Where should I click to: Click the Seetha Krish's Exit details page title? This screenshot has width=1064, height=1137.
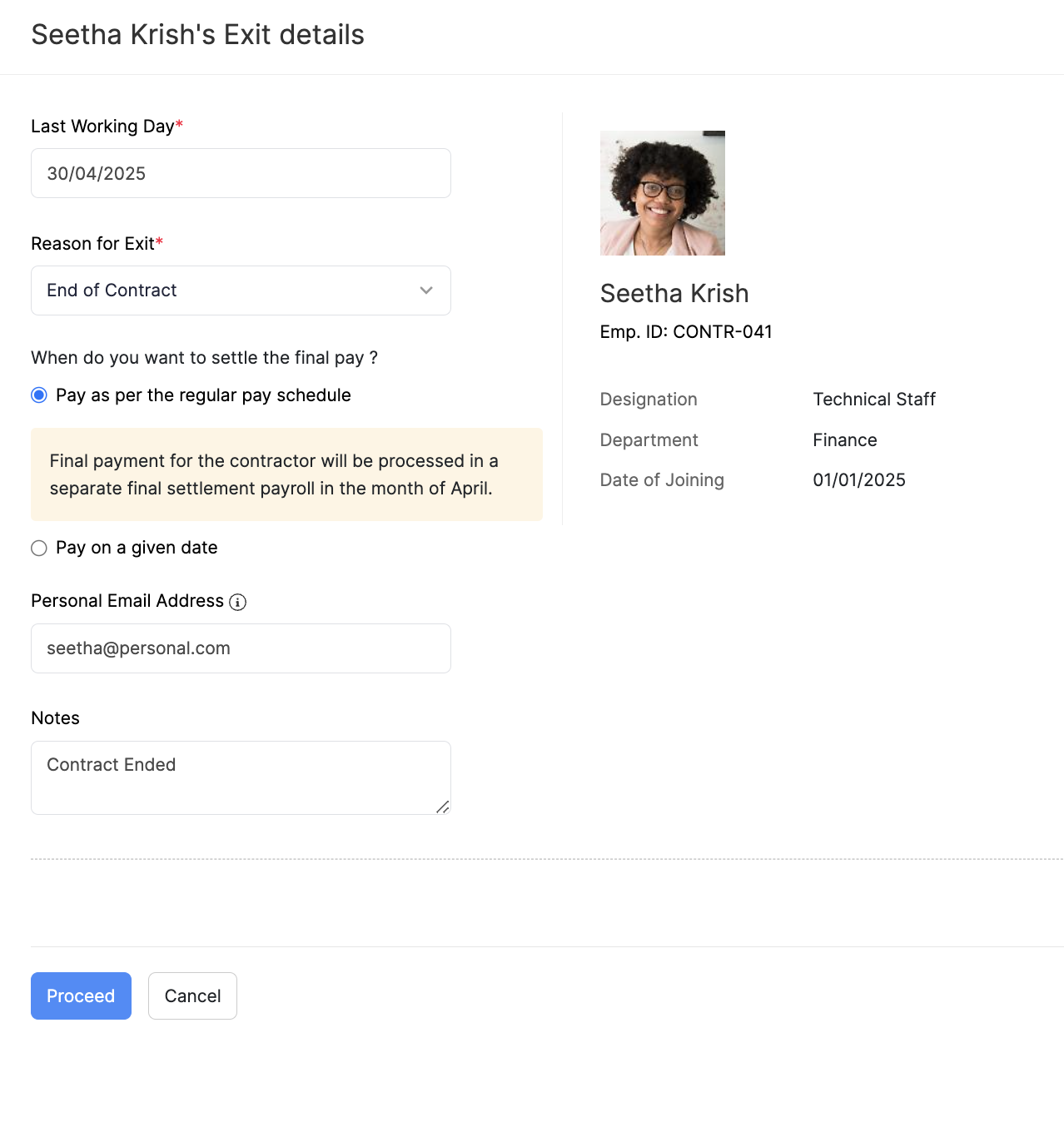(197, 35)
